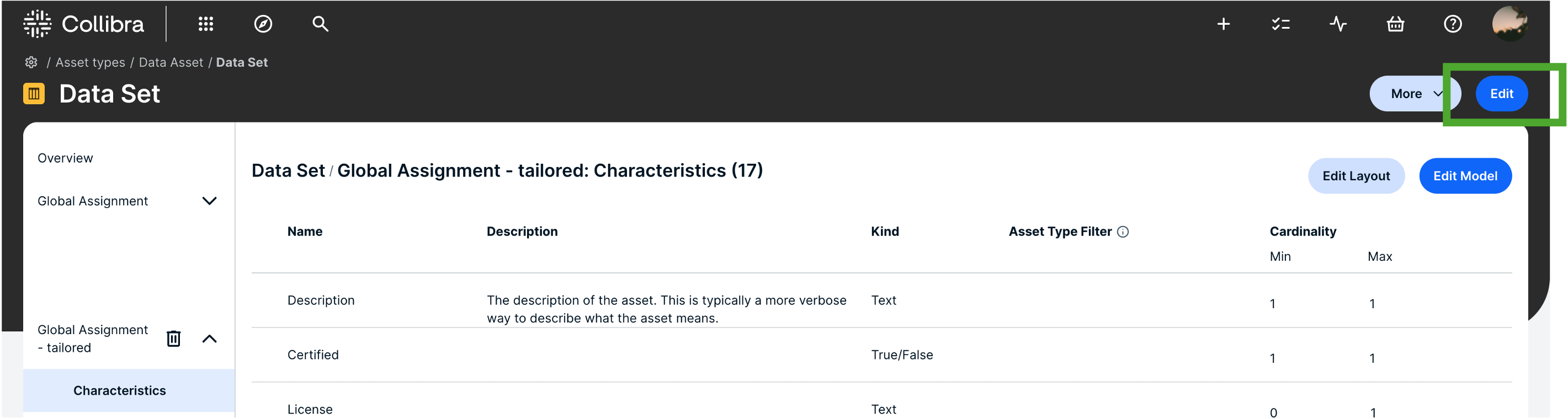
Task: Collapse the Global Assignment - tailored section
Action: click(209, 339)
